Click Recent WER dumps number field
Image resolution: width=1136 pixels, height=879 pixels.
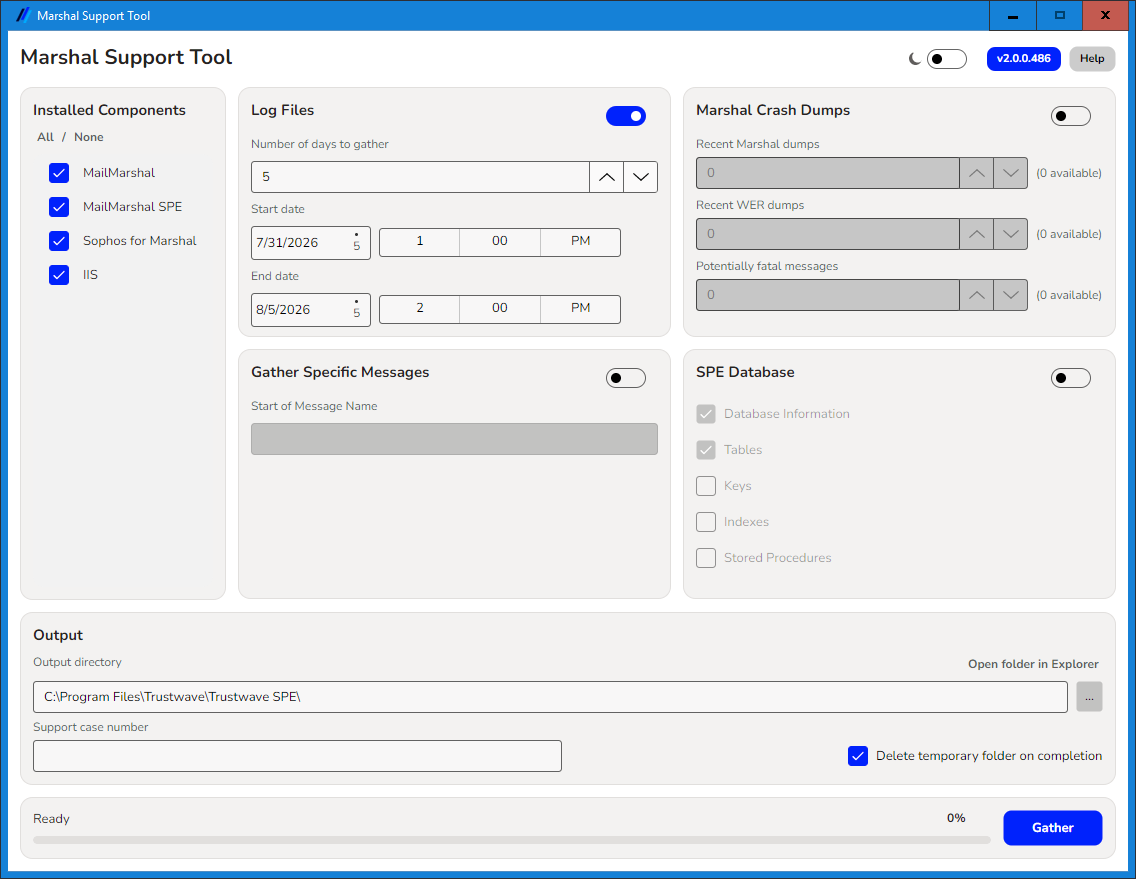click(827, 234)
